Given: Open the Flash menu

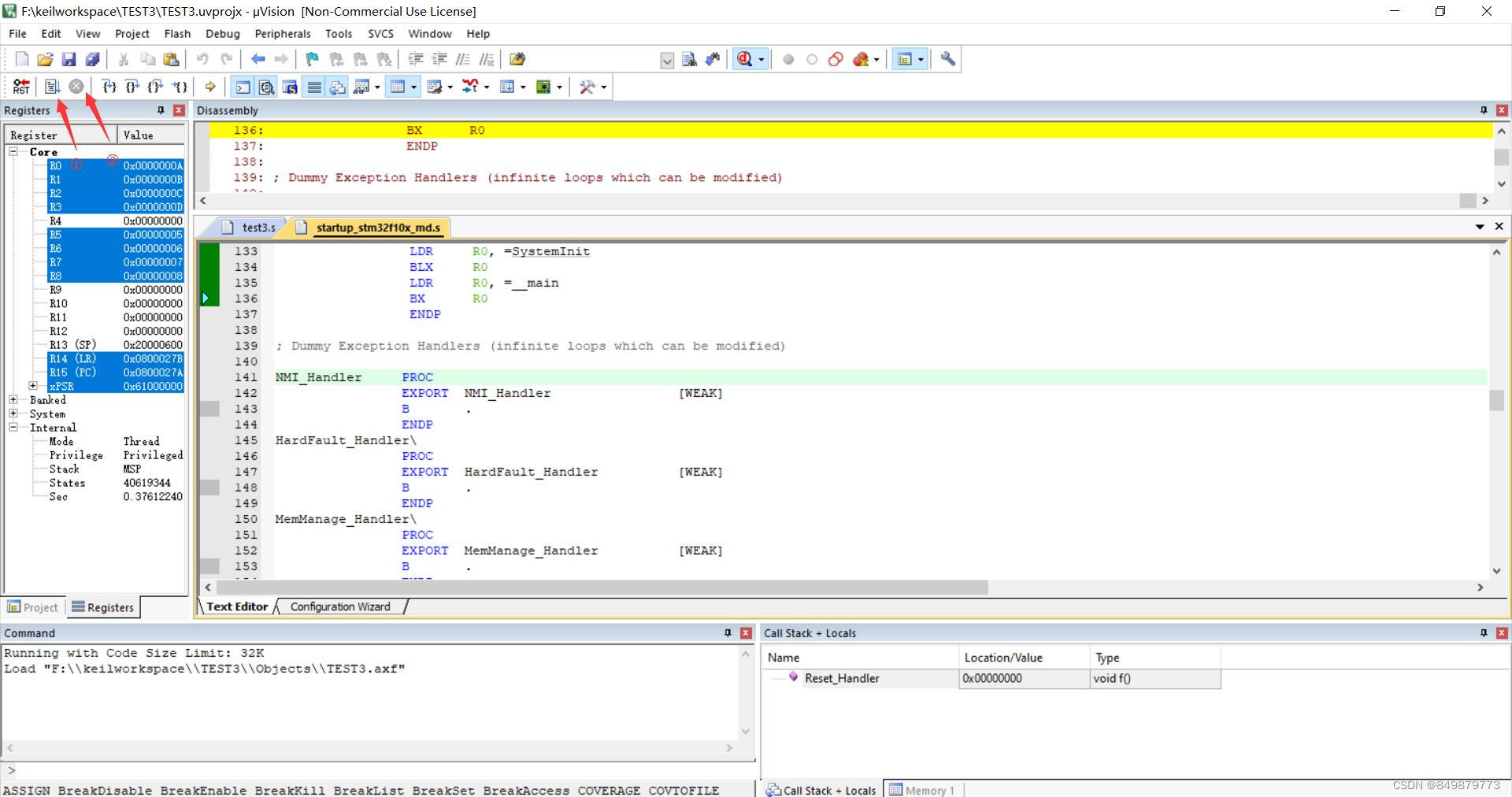Looking at the screenshot, I should click(177, 34).
